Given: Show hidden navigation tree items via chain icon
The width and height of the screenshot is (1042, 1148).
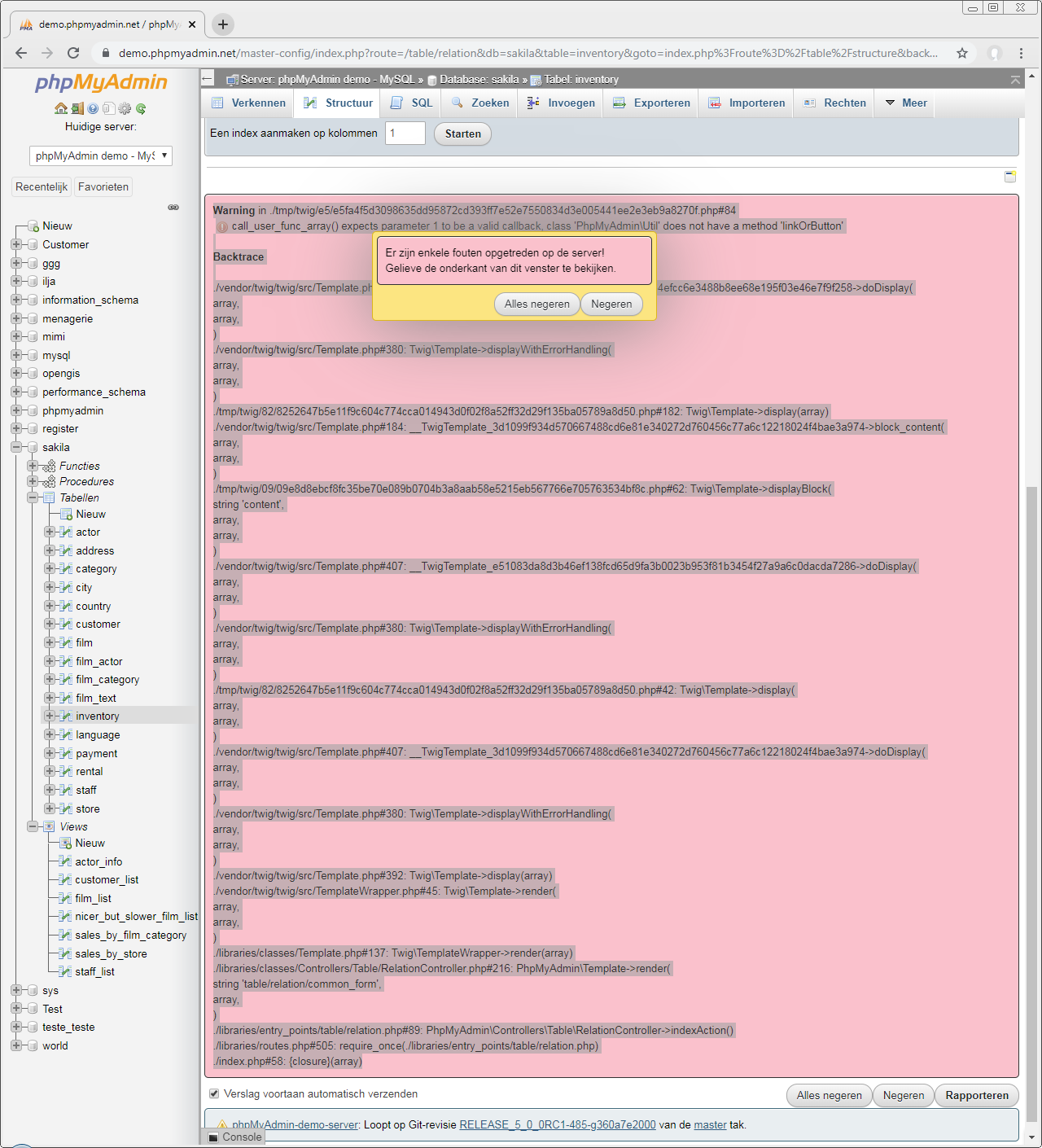Looking at the screenshot, I should tap(173, 207).
